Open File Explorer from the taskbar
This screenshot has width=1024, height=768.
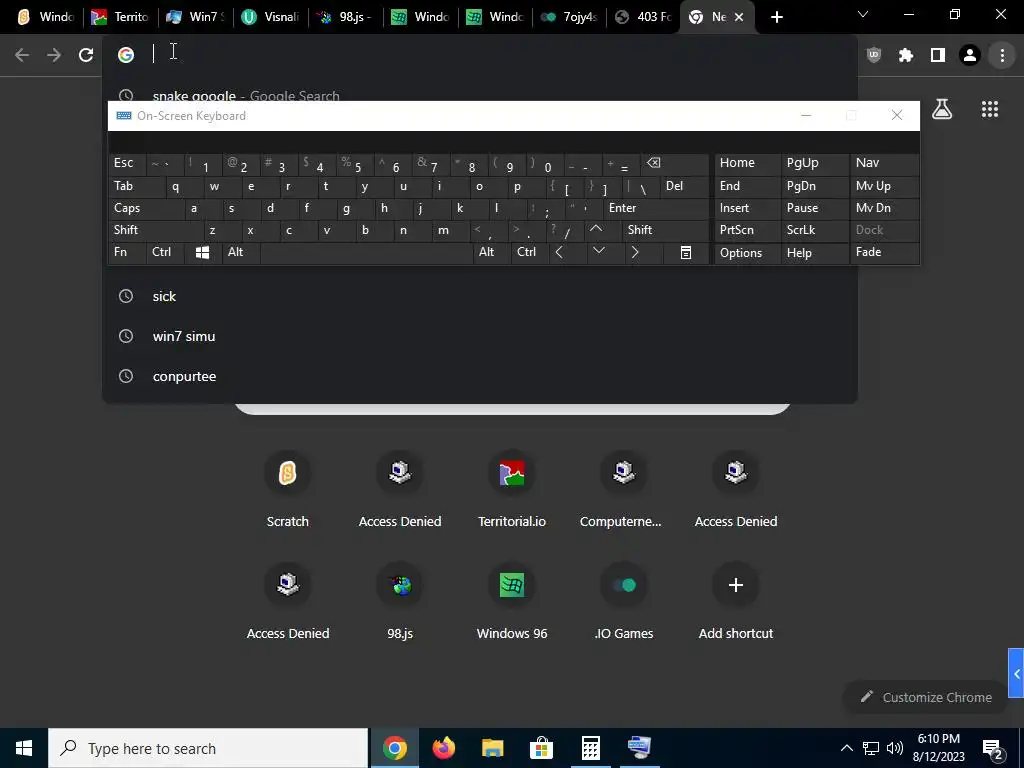(x=492, y=748)
